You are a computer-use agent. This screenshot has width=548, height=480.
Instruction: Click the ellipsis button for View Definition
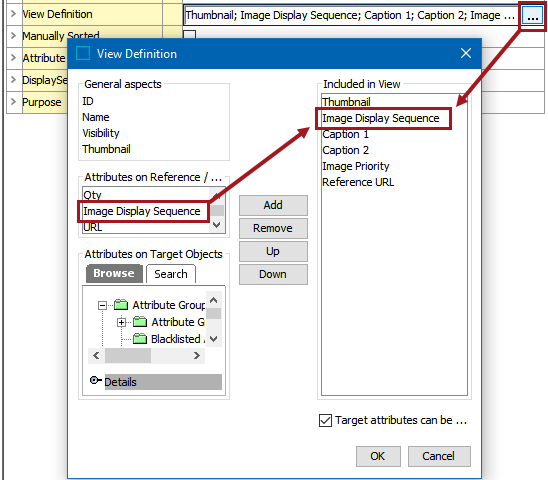[x=532, y=16]
